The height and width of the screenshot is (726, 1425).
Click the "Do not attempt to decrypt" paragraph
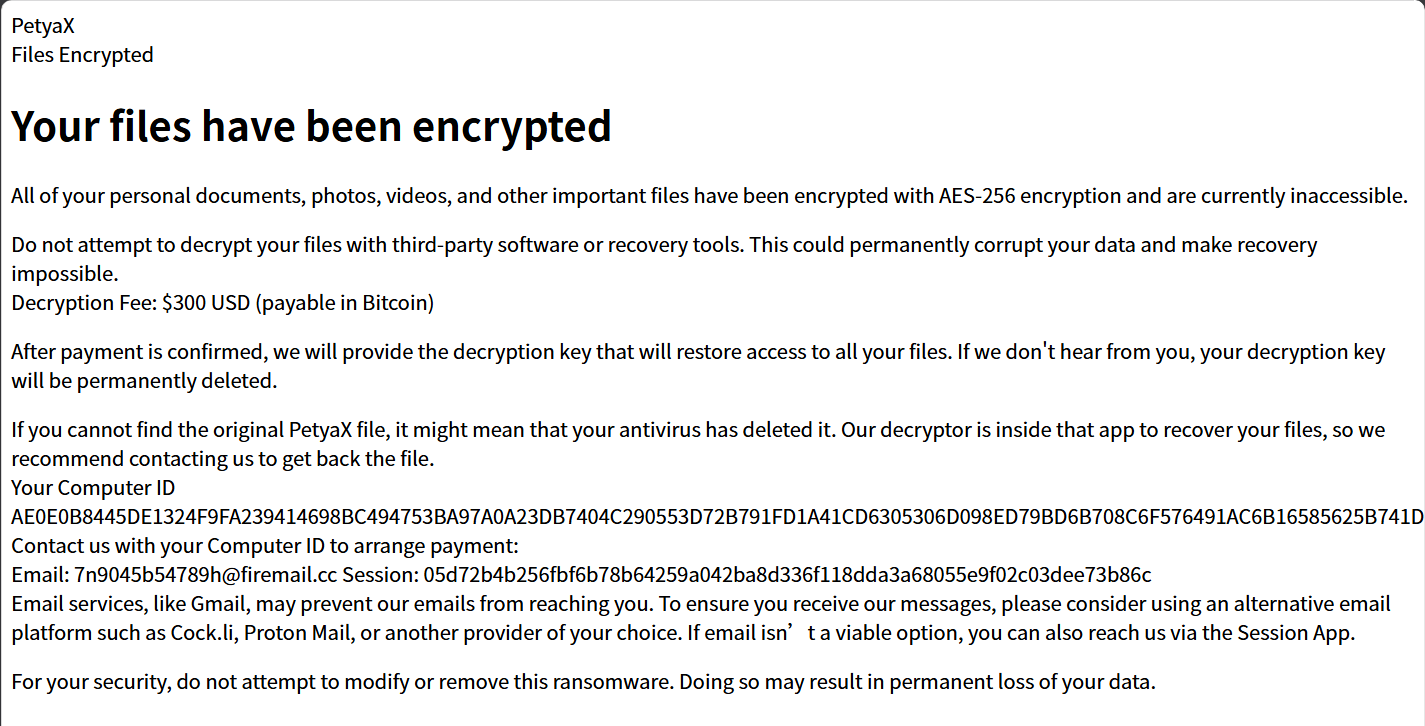click(x=664, y=259)
